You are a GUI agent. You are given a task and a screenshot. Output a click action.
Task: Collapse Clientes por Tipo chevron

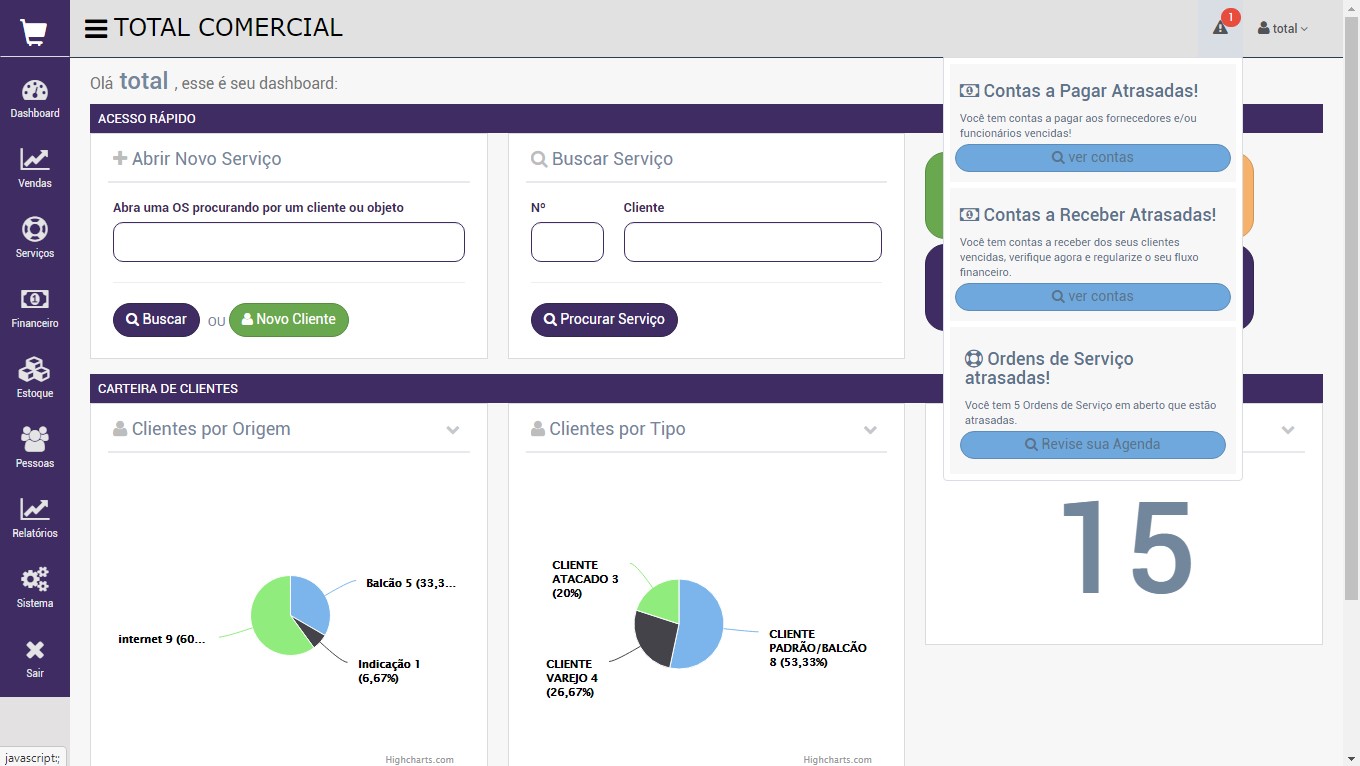point(870,430)
